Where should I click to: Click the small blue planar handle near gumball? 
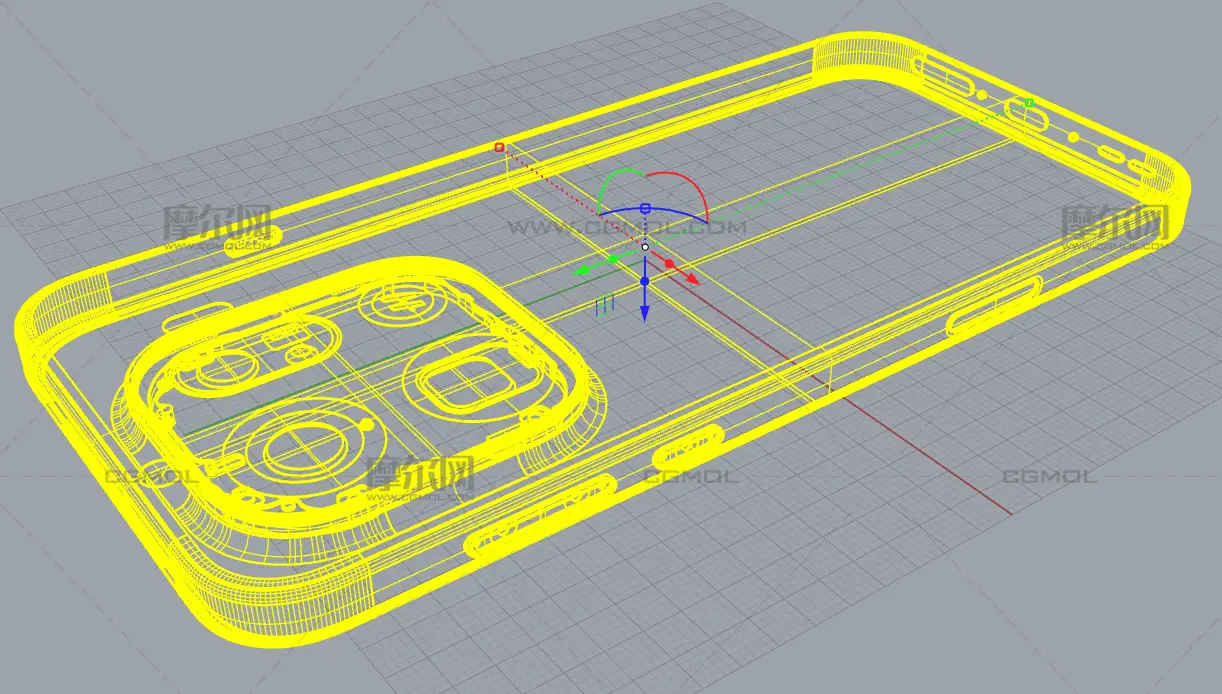(x=604, y=307)
